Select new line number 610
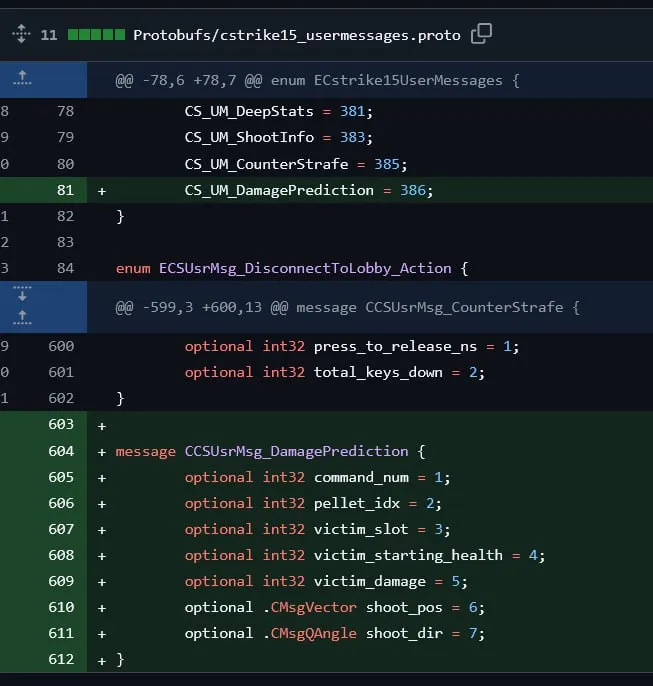This screenshot has height=686, width=653. [61, 607]
